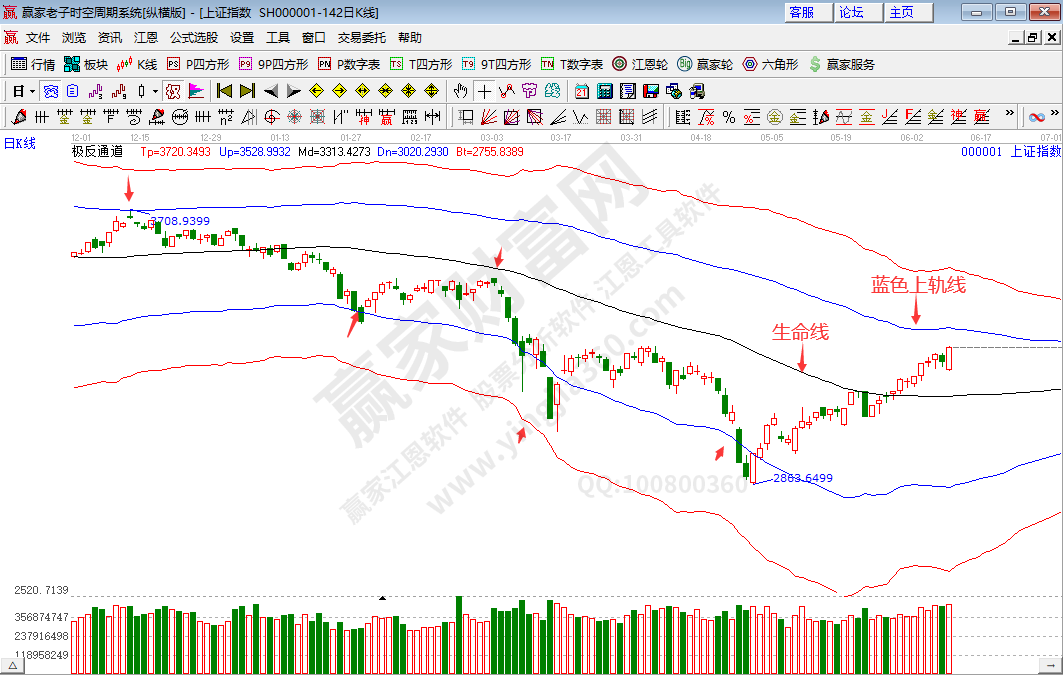Viewport: 1063px width, 675px height.
Task: Expand the candlestick style dropdown arrow
Action: point(155,91)
